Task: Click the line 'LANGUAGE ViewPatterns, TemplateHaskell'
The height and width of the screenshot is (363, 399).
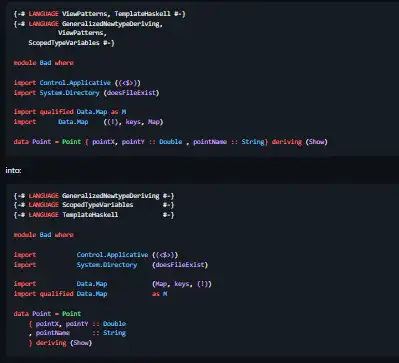Action: pyautogui.click(x=100, y=14)
